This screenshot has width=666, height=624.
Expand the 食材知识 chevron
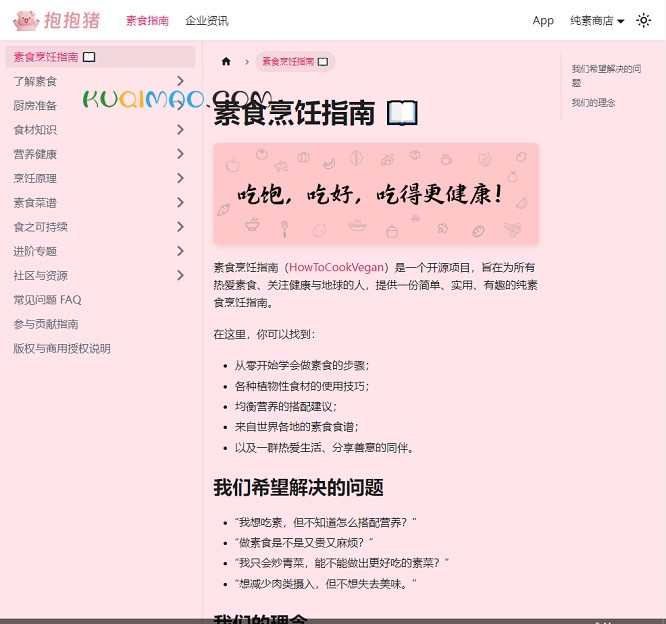pyautogui.click(x=181, y=130)
